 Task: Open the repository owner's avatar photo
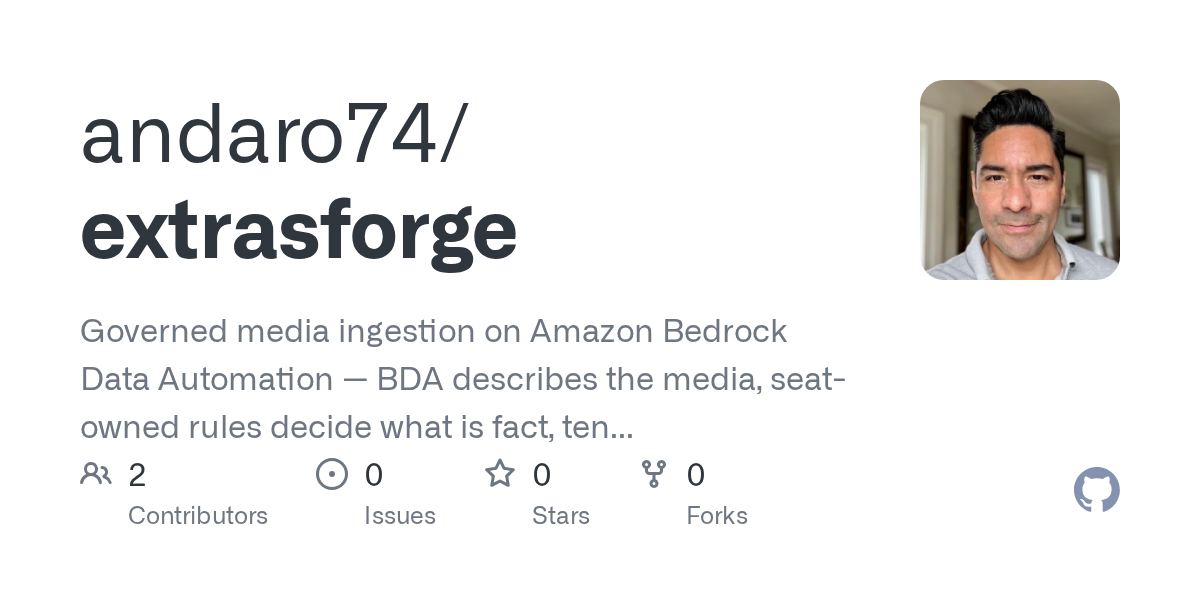pos(1020,180)
